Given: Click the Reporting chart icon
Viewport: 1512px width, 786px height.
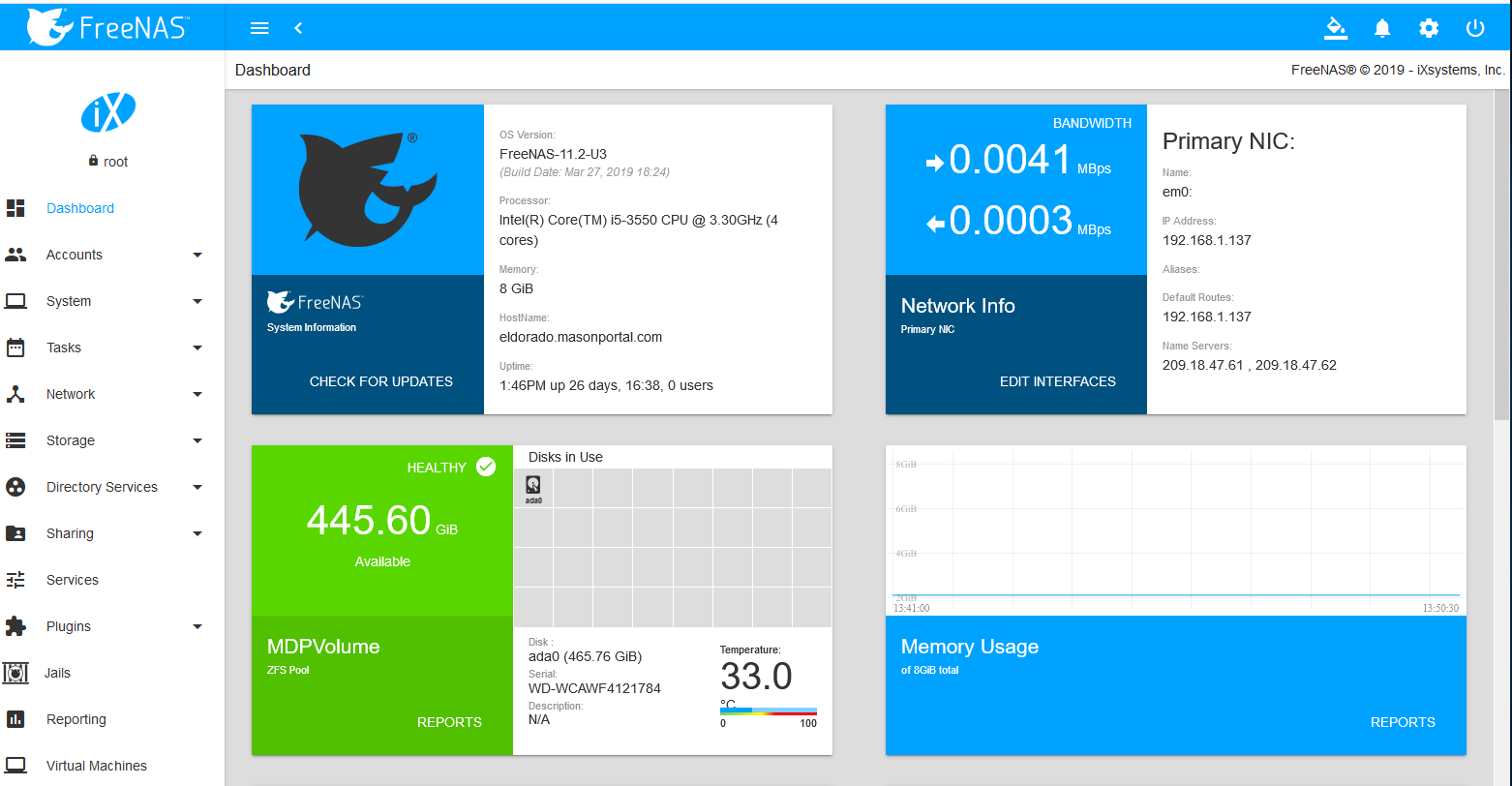Looking at the screenshot, I should coord(15,719).
